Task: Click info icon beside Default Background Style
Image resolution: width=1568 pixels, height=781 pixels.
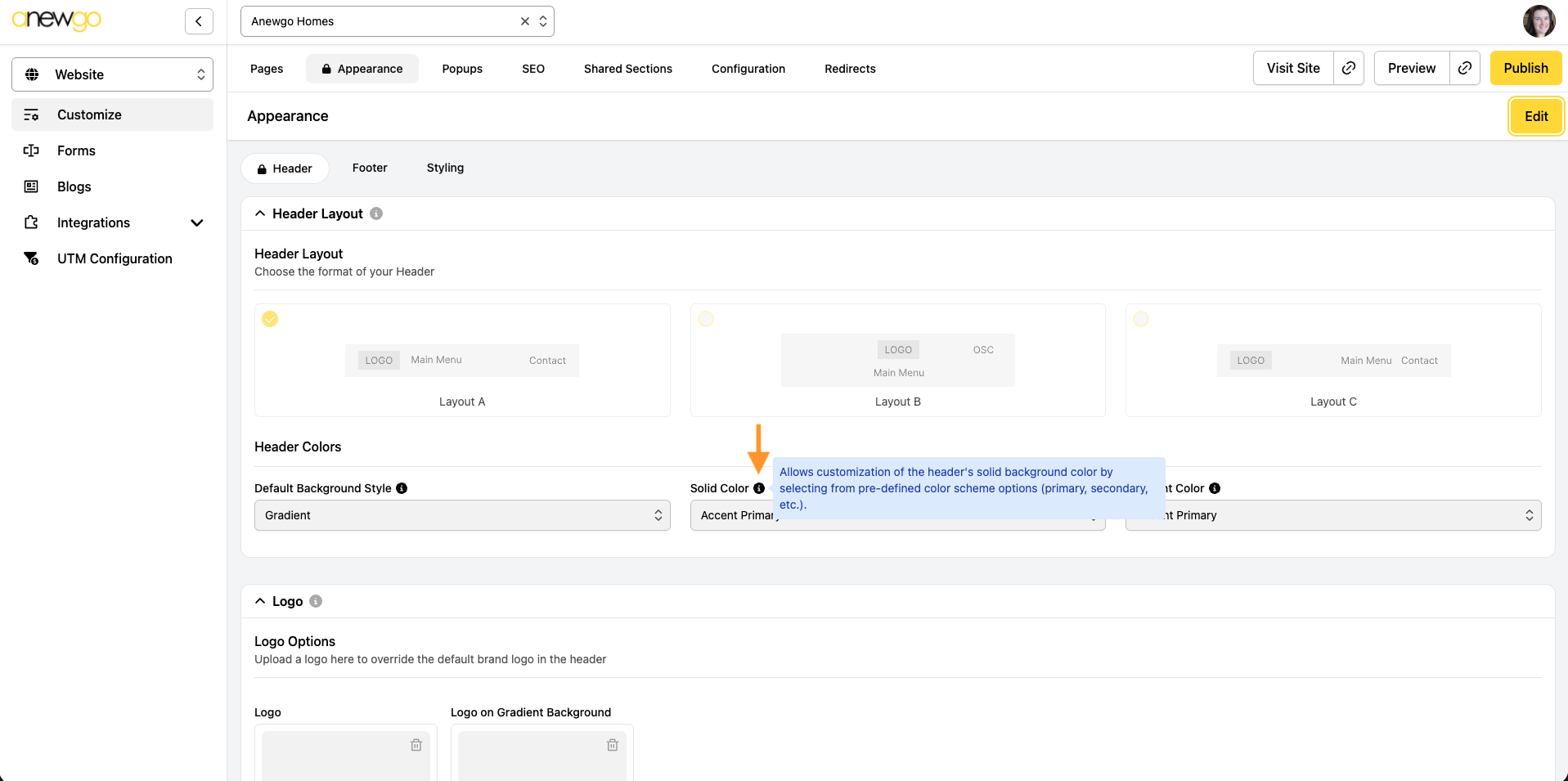Action: [x=402, y=488]
